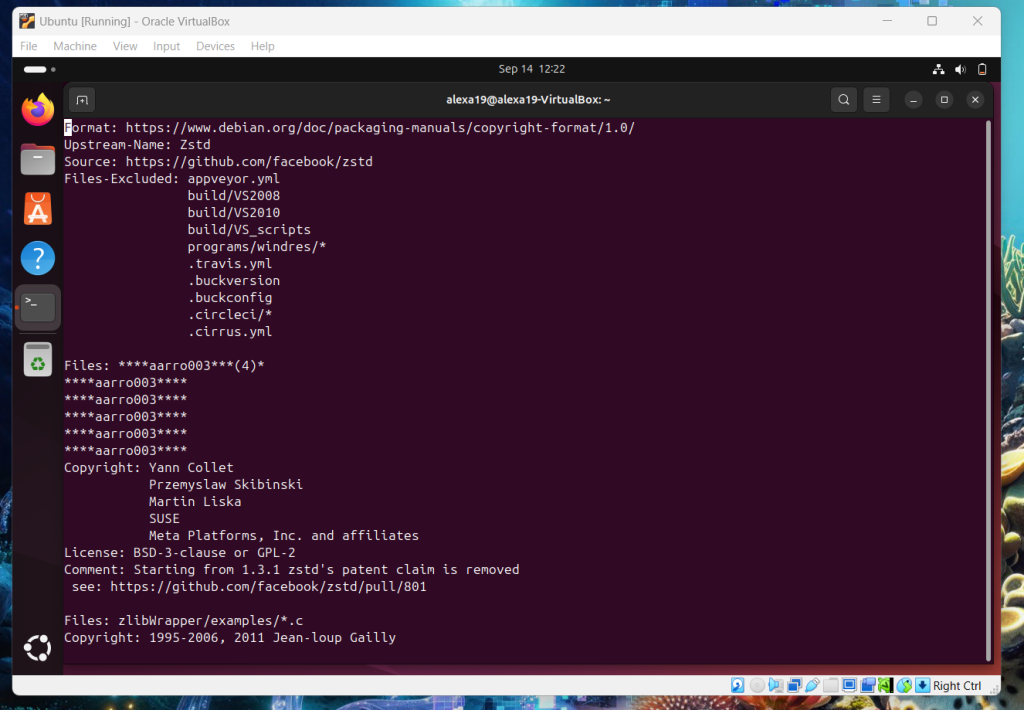Open the terminal hamburger menu

point(875,99)
